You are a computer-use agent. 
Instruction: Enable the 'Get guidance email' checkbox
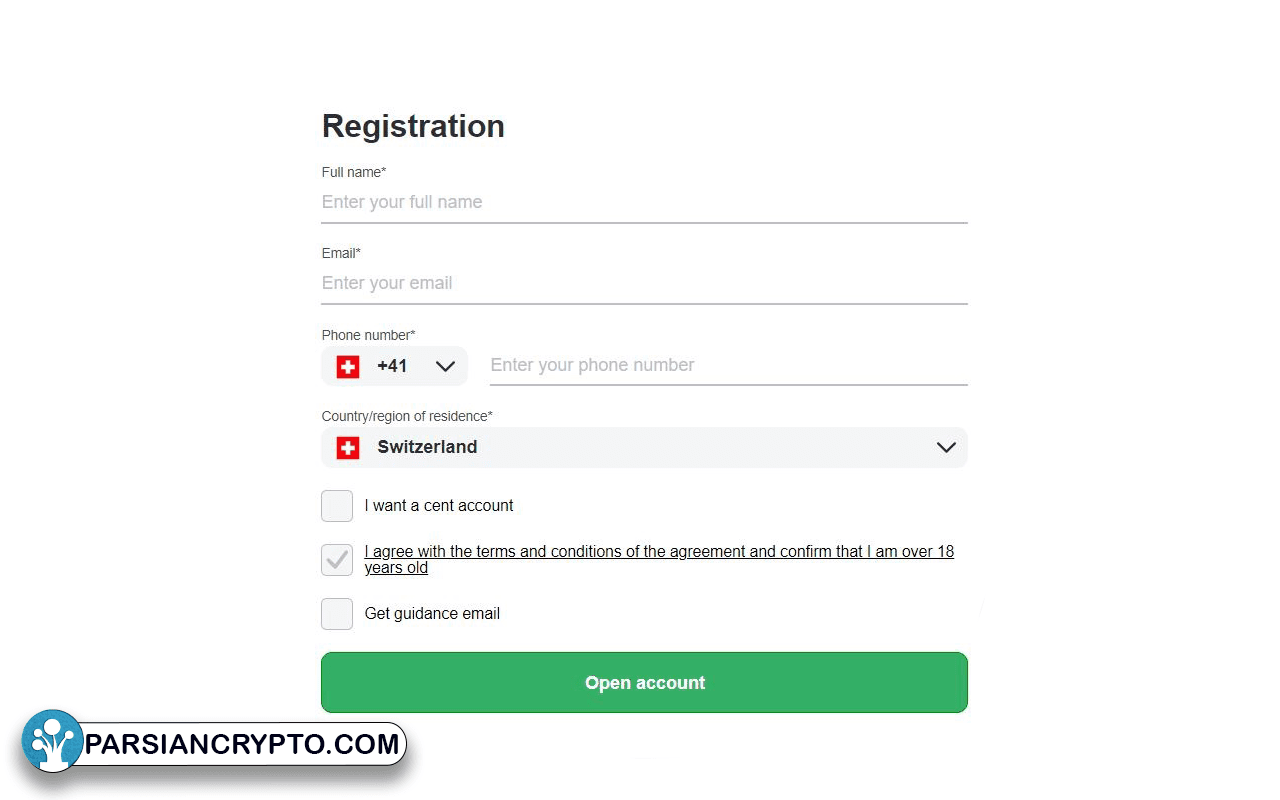[x=337, y=613]
